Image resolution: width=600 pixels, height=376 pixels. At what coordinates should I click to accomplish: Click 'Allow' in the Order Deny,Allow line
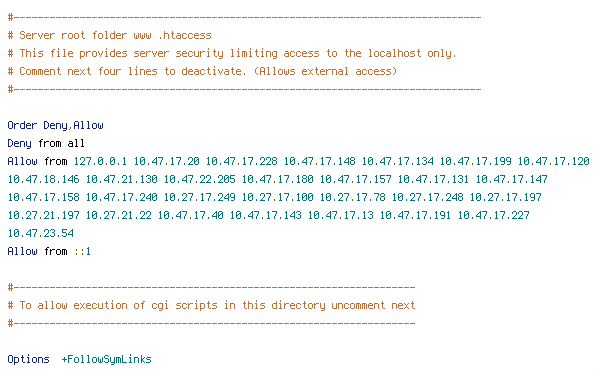point(88,125)
